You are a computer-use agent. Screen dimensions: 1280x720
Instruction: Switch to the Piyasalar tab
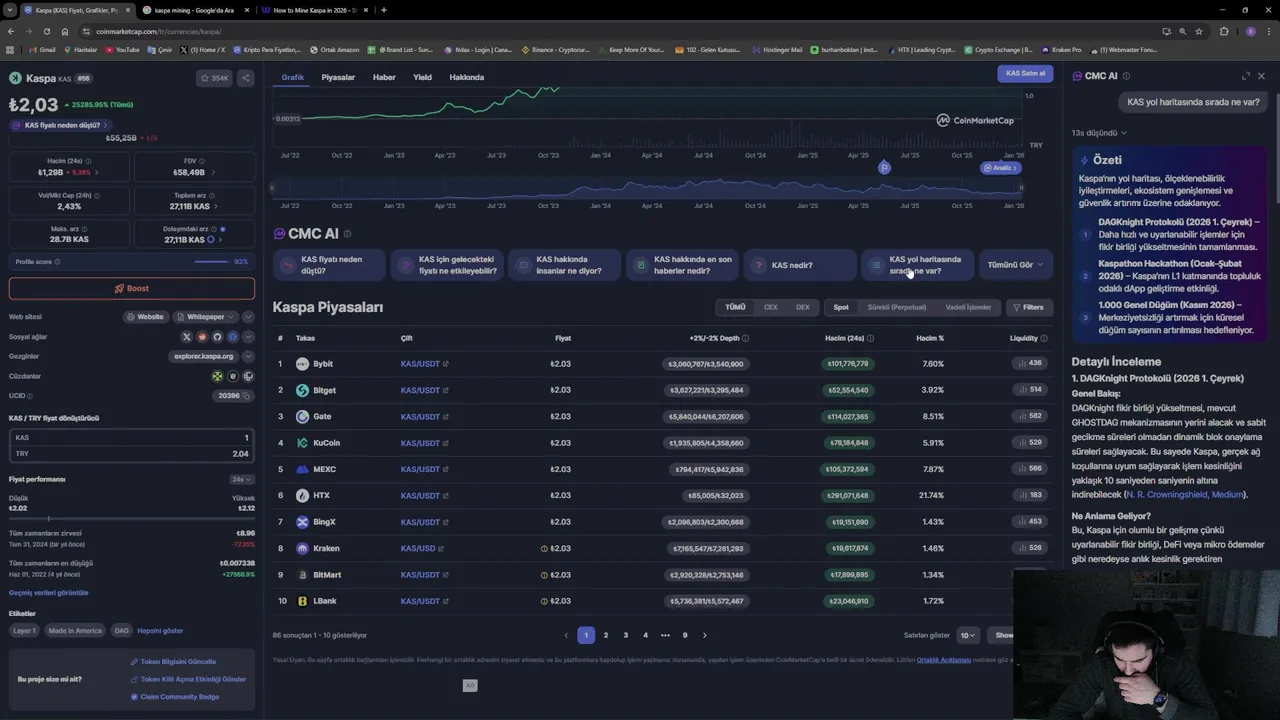[338, 77]
